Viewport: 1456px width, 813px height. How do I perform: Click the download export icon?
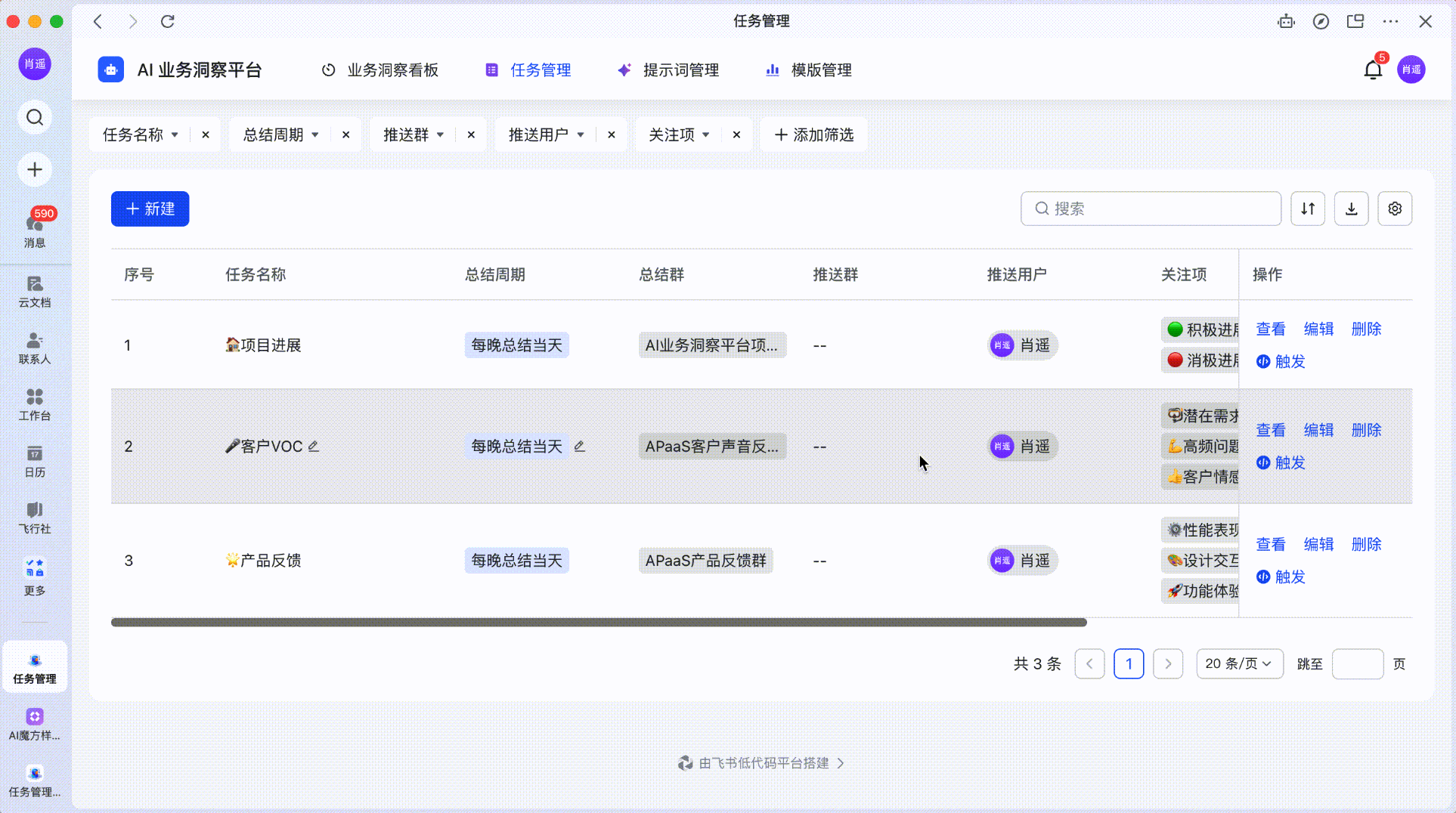(1351, 209)
